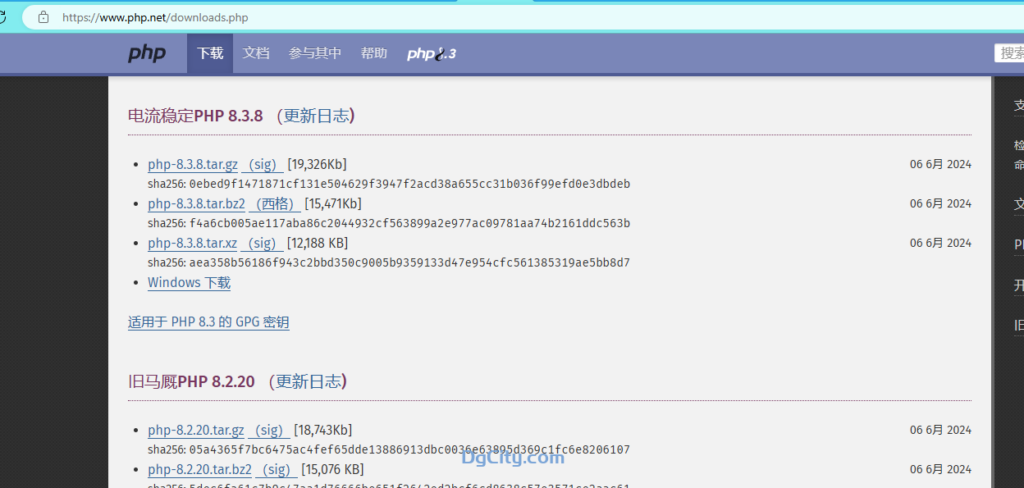
Task: Click the [15,471Kb] file size text
Action: [333, 203]
